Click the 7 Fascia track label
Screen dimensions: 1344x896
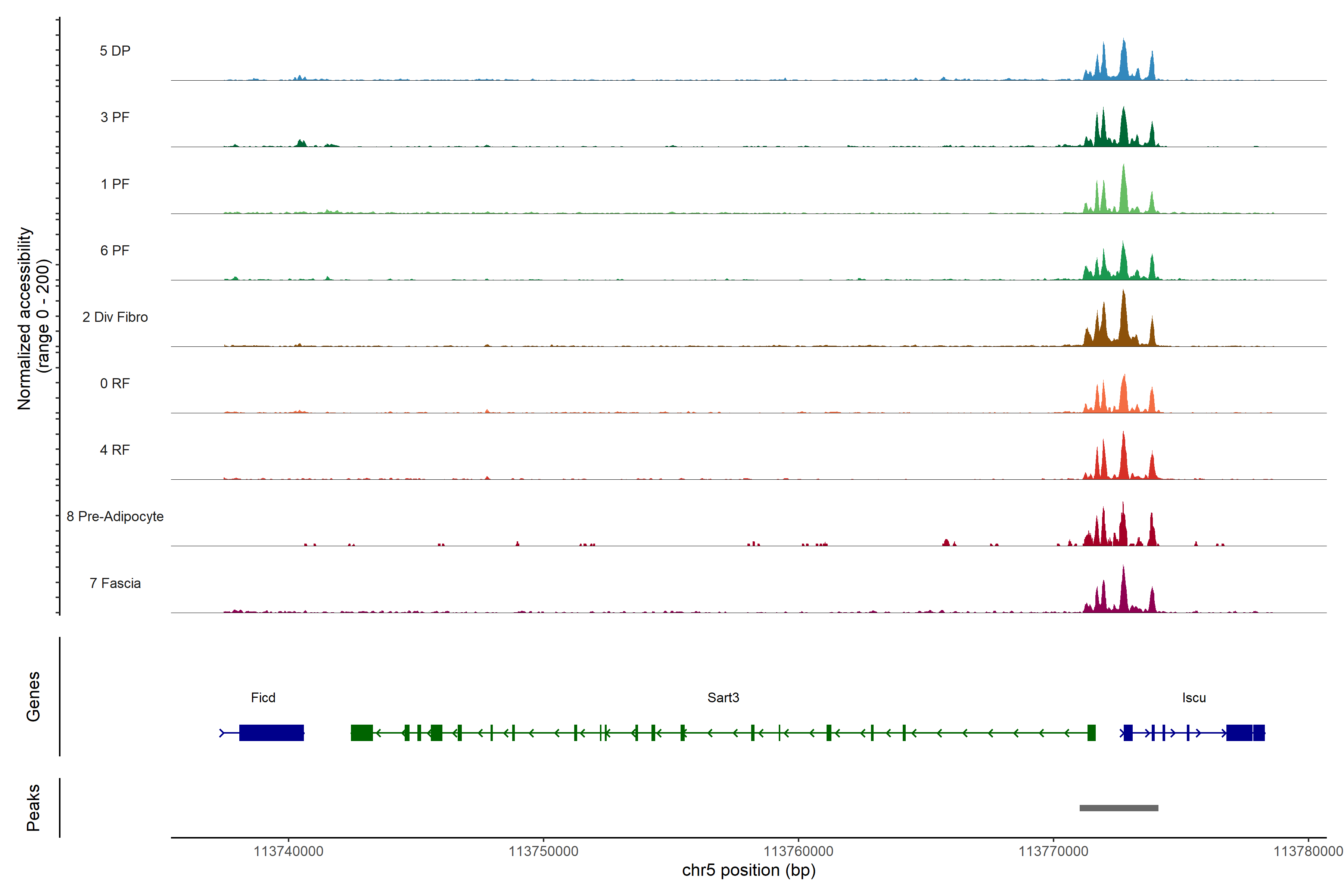[x=115, y=584]
